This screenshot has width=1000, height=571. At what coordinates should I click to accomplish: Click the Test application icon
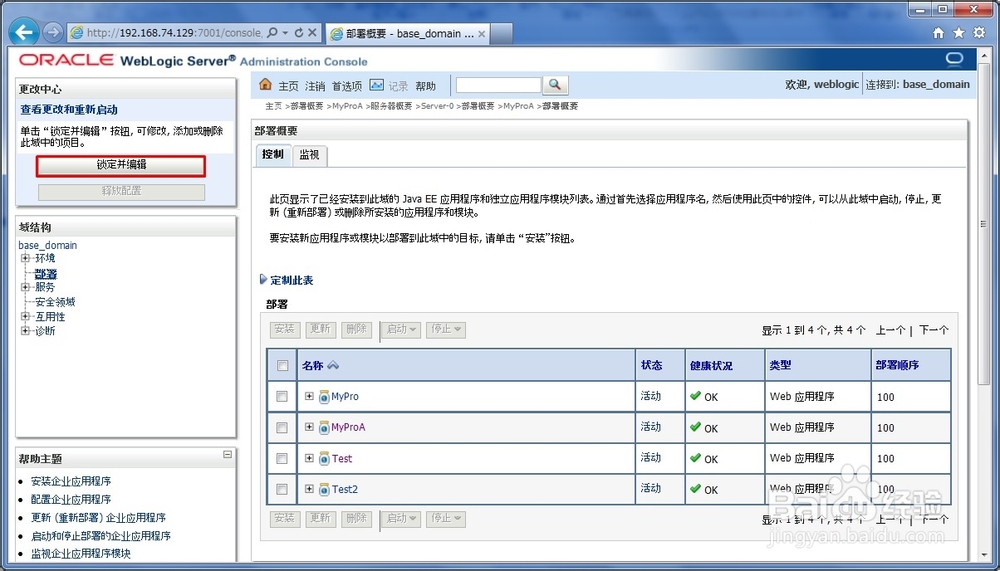pos(323,459)
